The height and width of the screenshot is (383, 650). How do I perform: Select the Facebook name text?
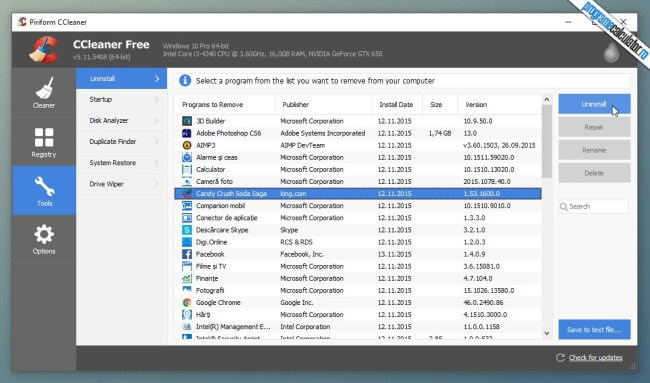(x=210, y=254)
